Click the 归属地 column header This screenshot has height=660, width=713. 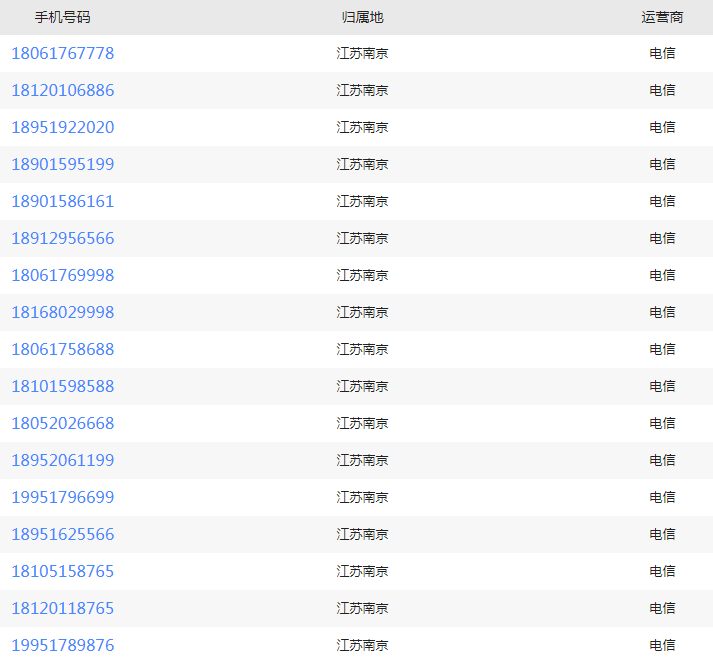(362, 17)
